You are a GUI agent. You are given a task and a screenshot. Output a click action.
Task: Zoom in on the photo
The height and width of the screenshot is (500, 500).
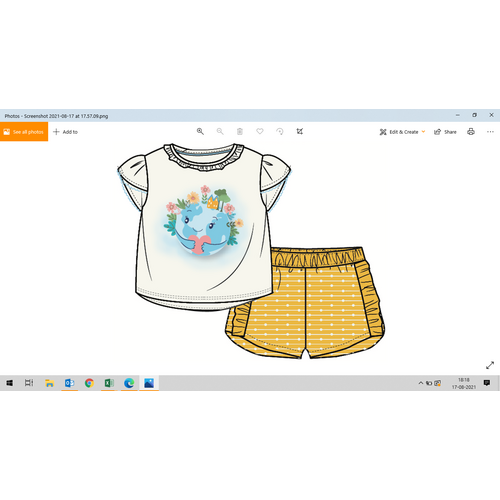[200, 131]
